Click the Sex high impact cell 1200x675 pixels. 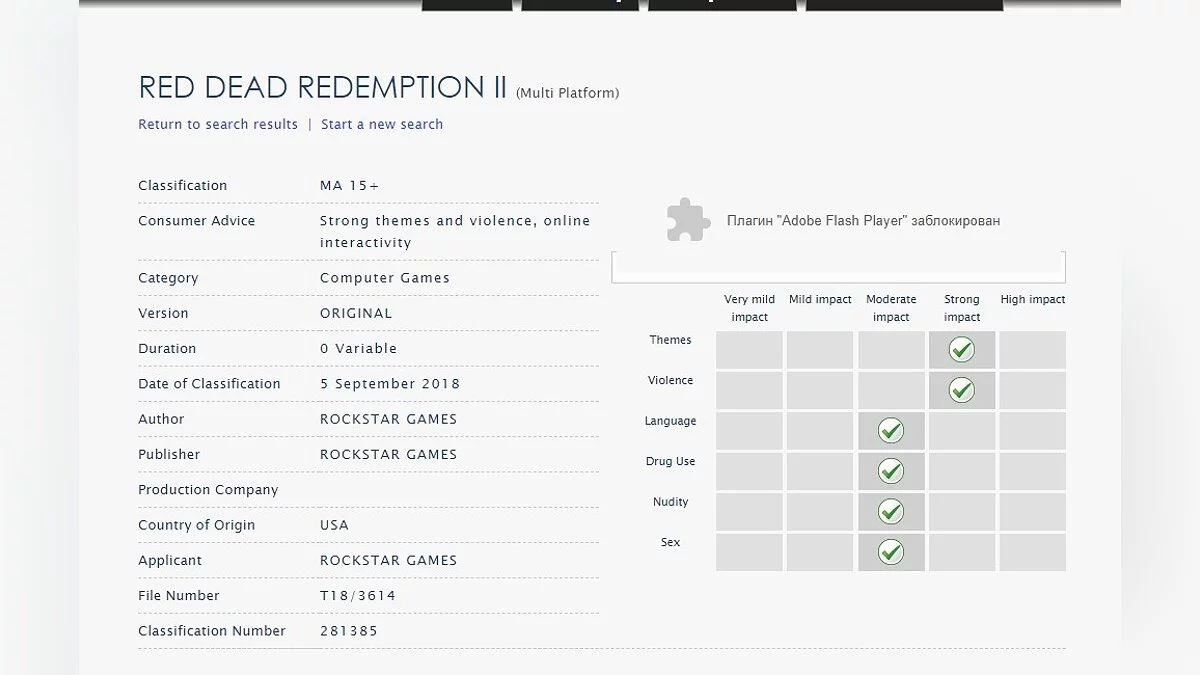coord(1033,552)
